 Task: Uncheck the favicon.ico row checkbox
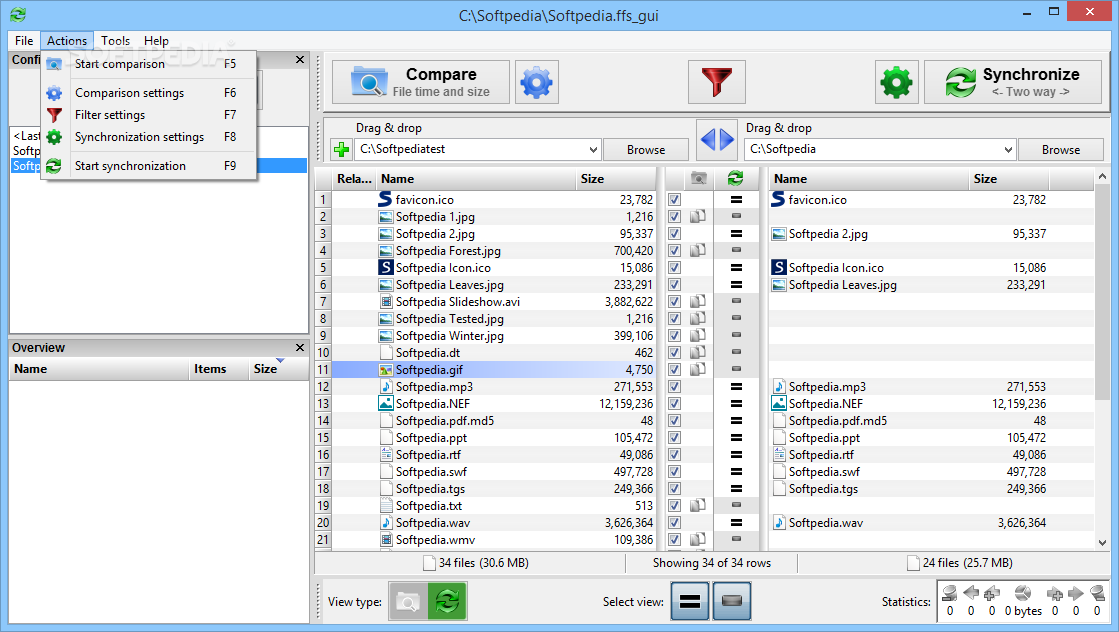click(674, 200)
